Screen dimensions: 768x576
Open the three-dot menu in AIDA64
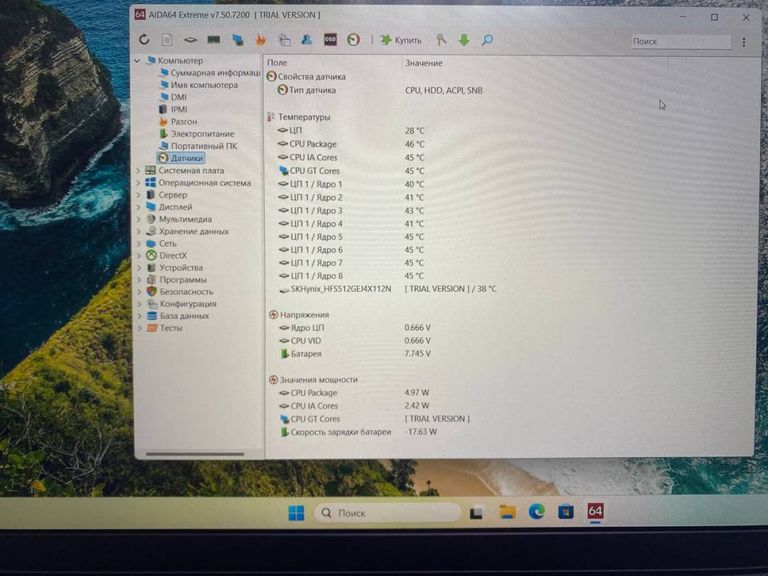[744, 42]
